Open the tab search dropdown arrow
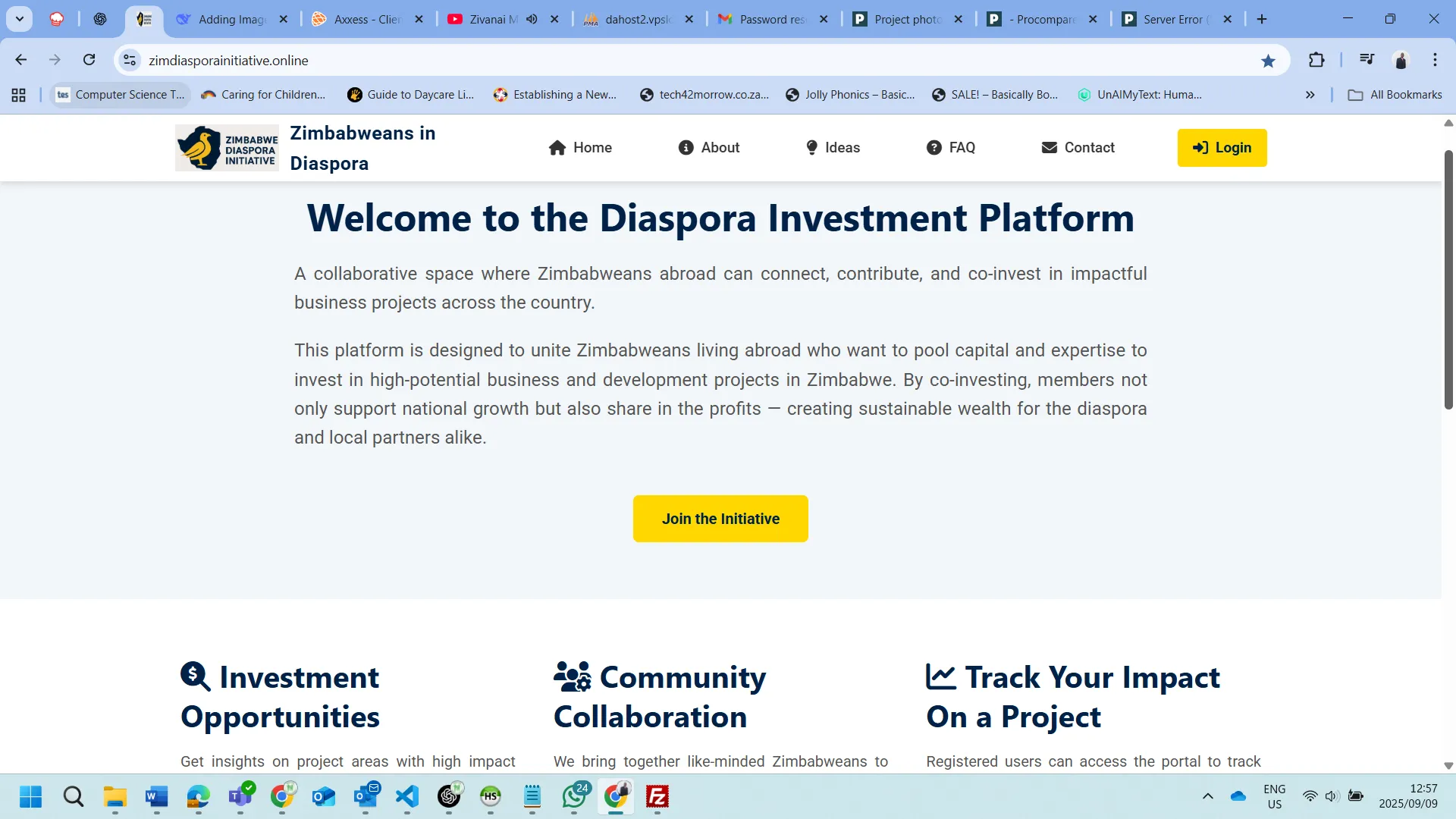This screenshot has width=1456, height=819. (x=20, y=19)
